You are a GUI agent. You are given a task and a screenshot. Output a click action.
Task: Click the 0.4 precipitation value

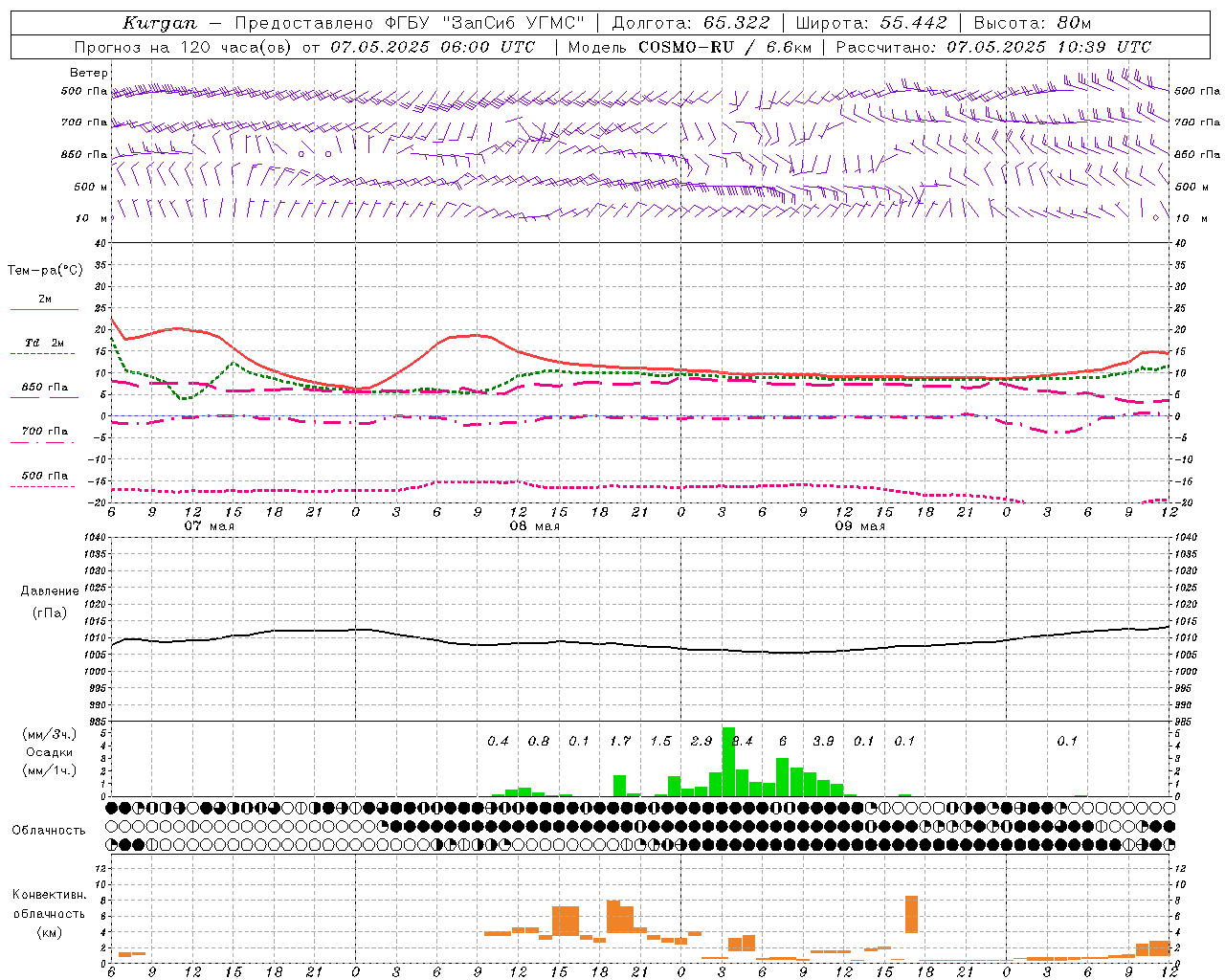[x=498, y=741]
